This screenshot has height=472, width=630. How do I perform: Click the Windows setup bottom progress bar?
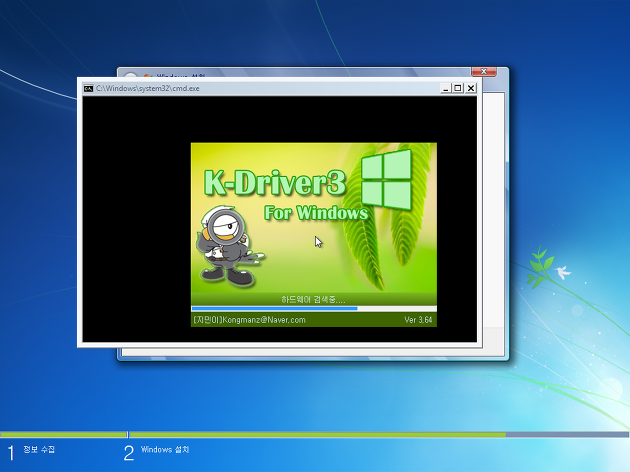point(315,435)
